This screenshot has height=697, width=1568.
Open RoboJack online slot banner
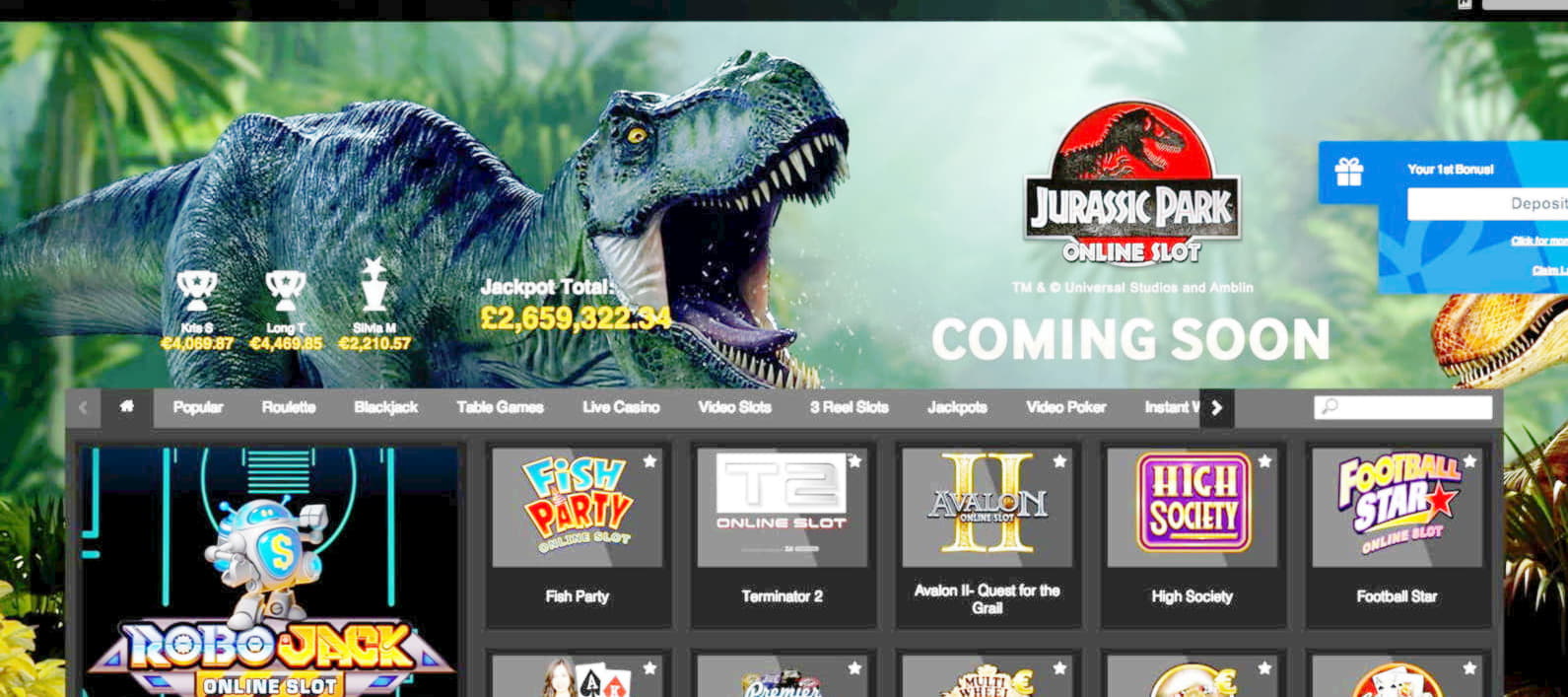pos(269,572)
